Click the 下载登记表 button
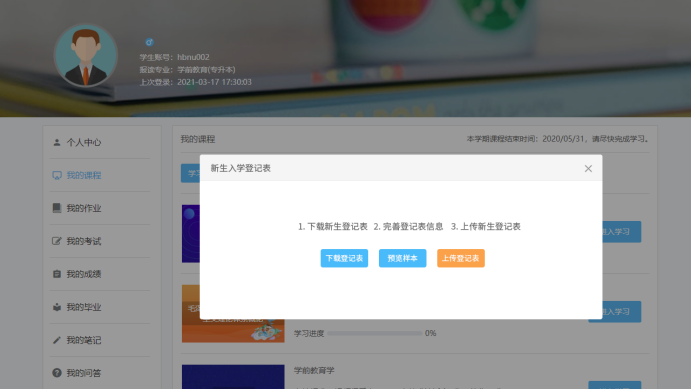This screenshot has height=389, width=692. coord(344,258)
